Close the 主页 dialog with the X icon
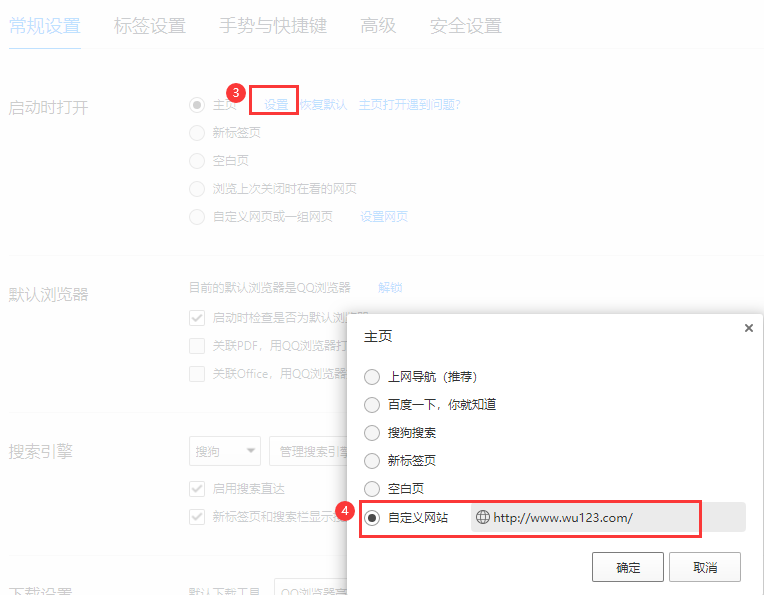The height and width of the screenshot is (595, 764). tap(748, 328)
